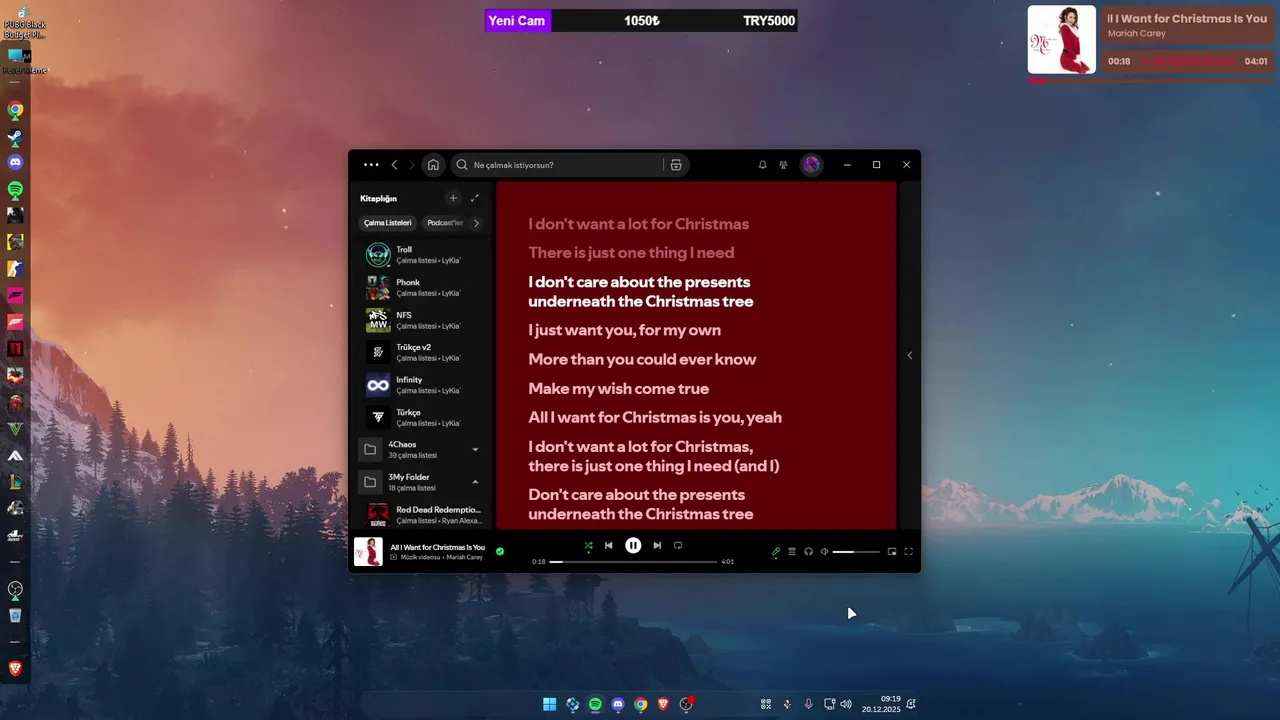Adjust the Spotify volume slider
This screenshot has height=720, width=1280.
(x=856, y=552)
